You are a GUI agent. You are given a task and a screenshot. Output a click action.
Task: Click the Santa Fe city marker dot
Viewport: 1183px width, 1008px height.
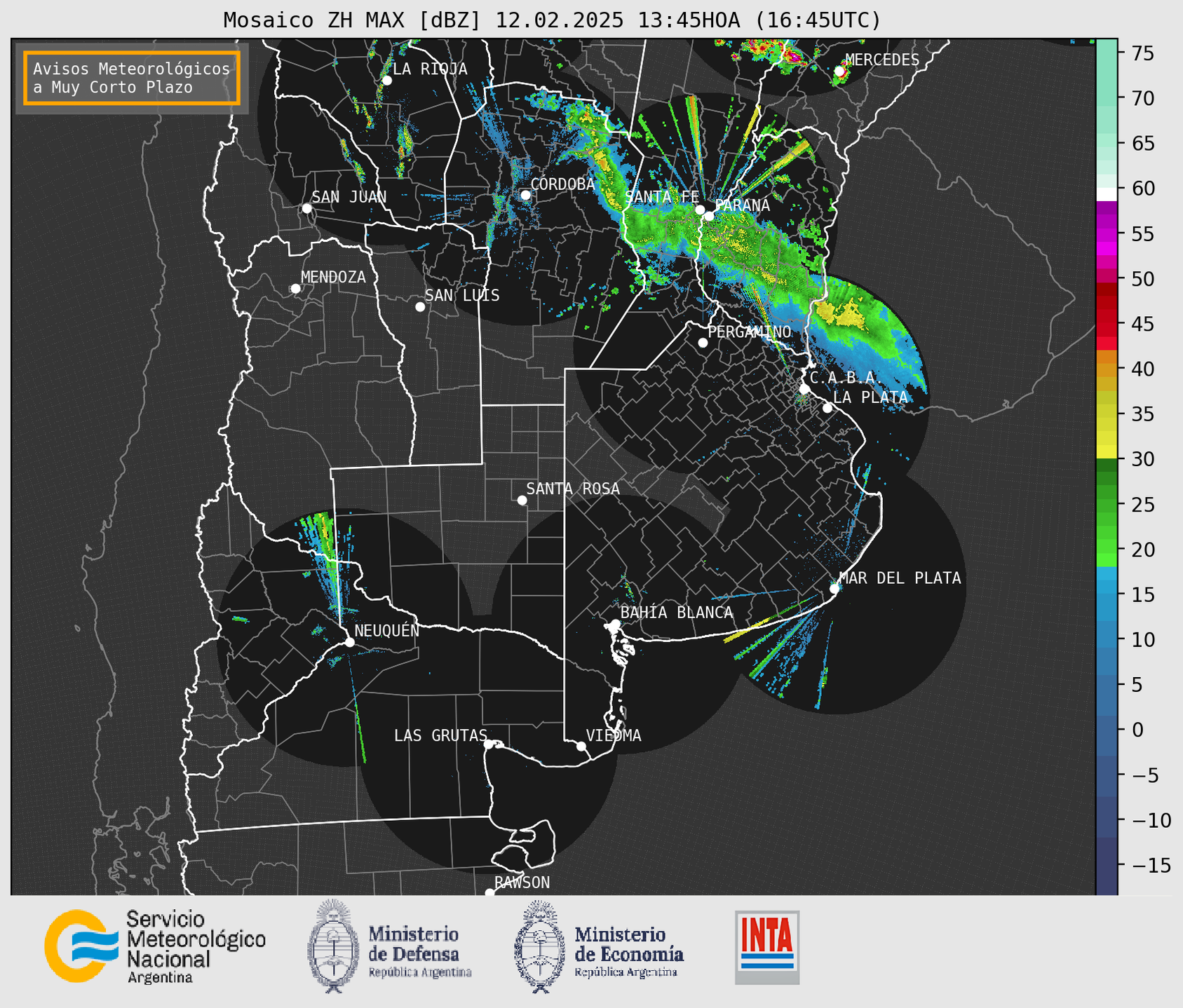(700, 210)
